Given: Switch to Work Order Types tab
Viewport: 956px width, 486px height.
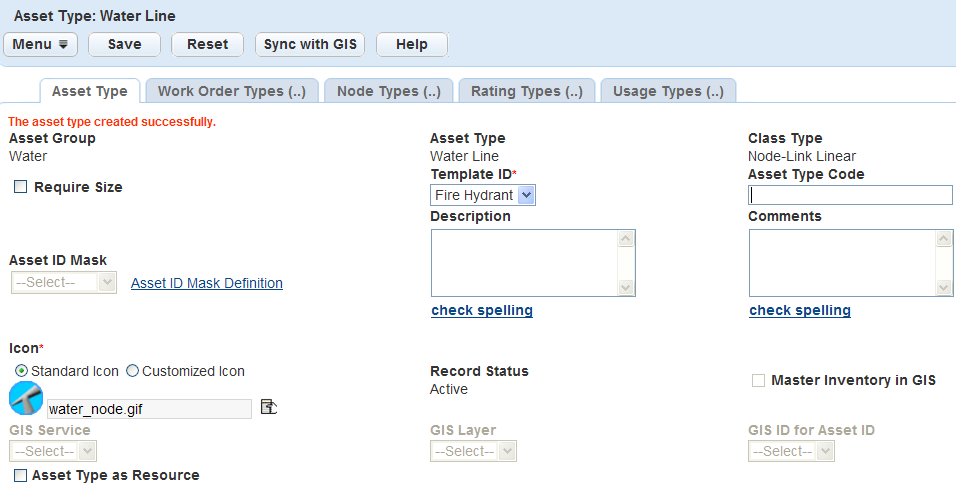Looking at the screenshot, I should click(232, 91).
